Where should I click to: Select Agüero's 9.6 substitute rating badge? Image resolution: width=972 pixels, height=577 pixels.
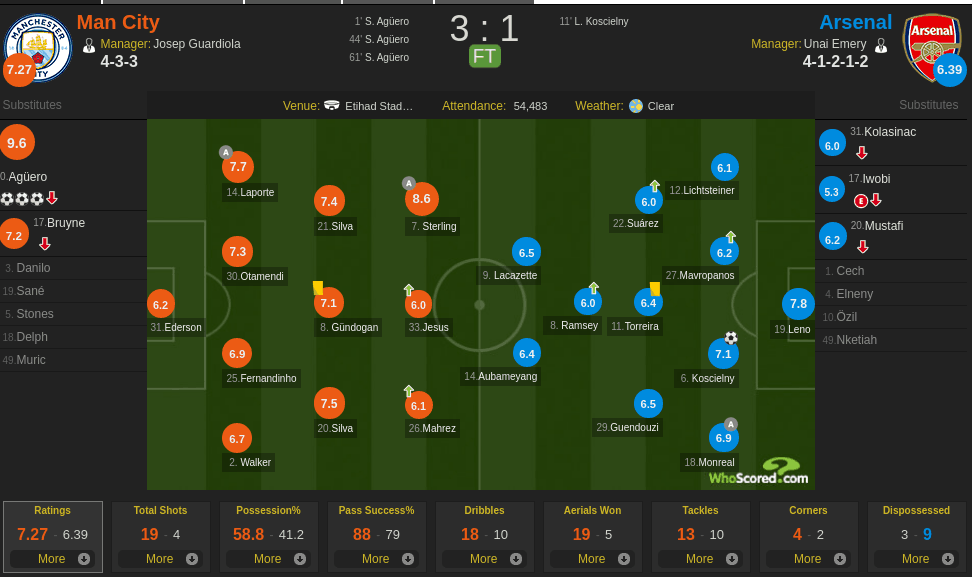[x=17, y=143]
